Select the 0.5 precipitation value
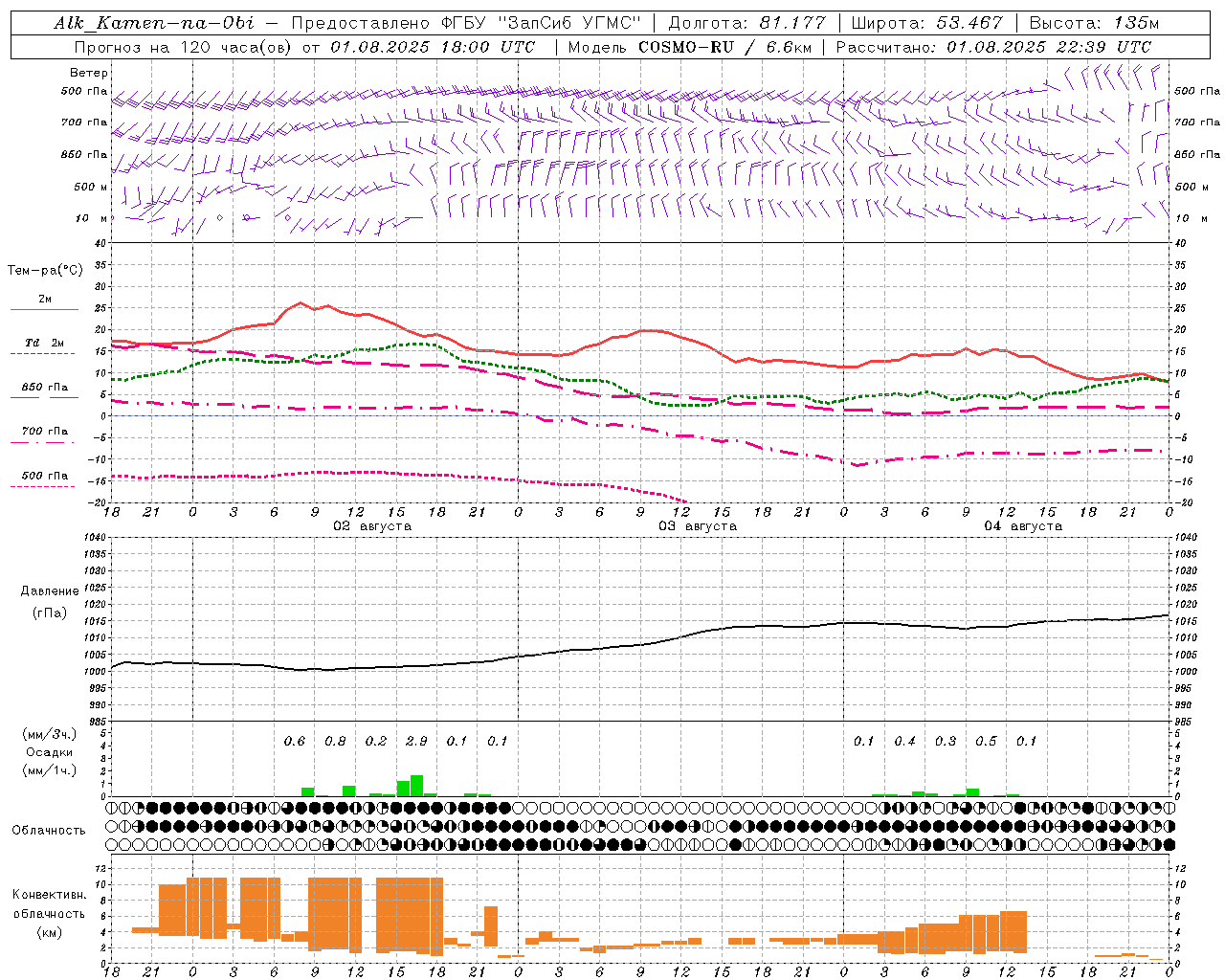Image resolution: width=1225 pixels, height=980 pixels. click(986, 742)
